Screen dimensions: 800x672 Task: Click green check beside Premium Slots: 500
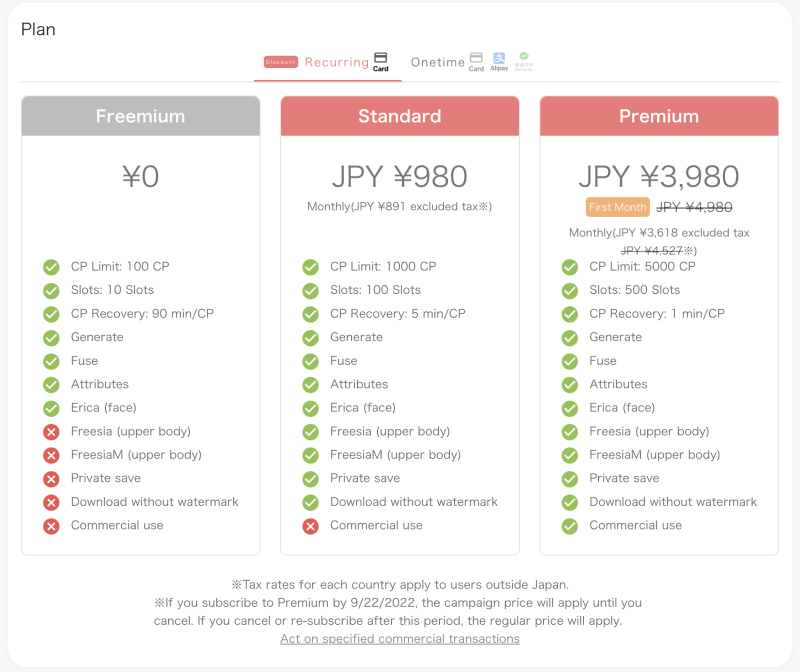(570, 291)
